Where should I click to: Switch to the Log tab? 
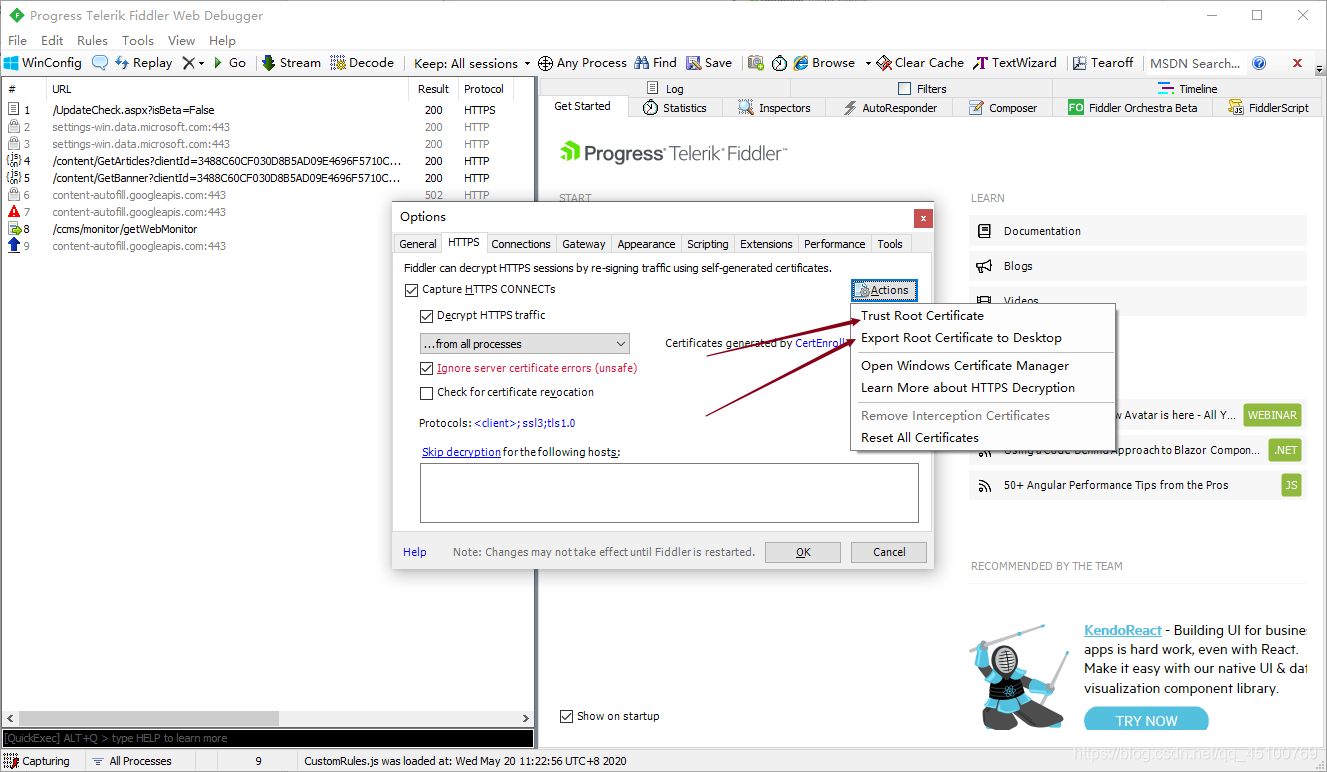click(666, 89)
